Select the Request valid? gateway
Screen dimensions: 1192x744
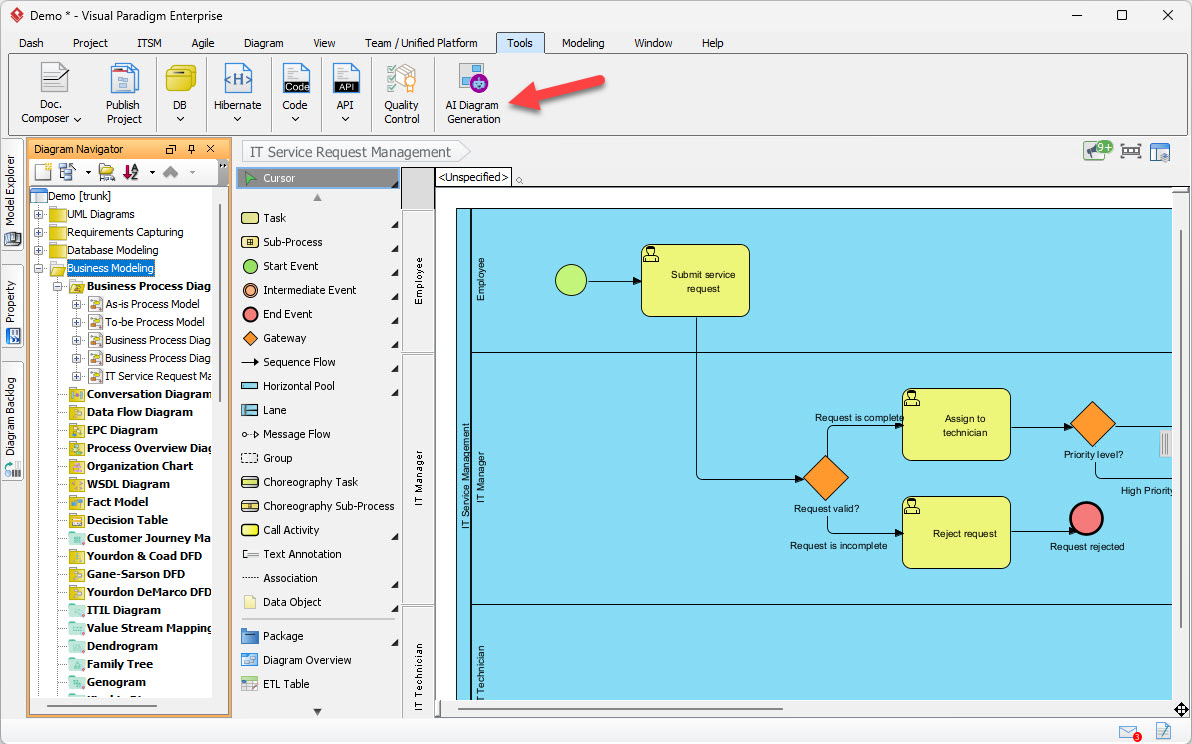tap(826, 478)
